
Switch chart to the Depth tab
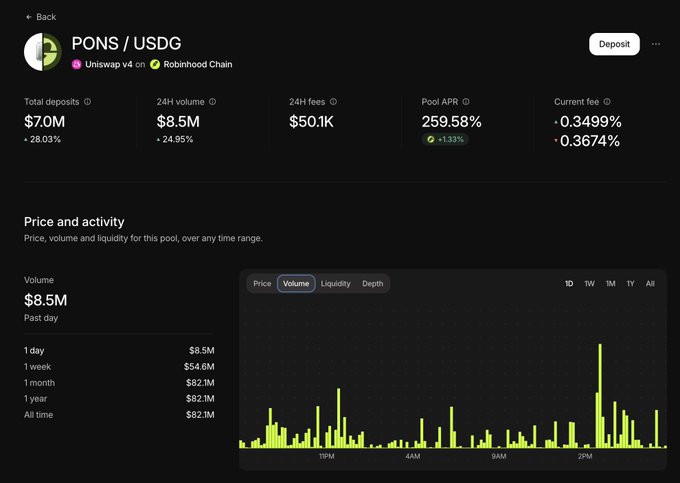(373, 284)
